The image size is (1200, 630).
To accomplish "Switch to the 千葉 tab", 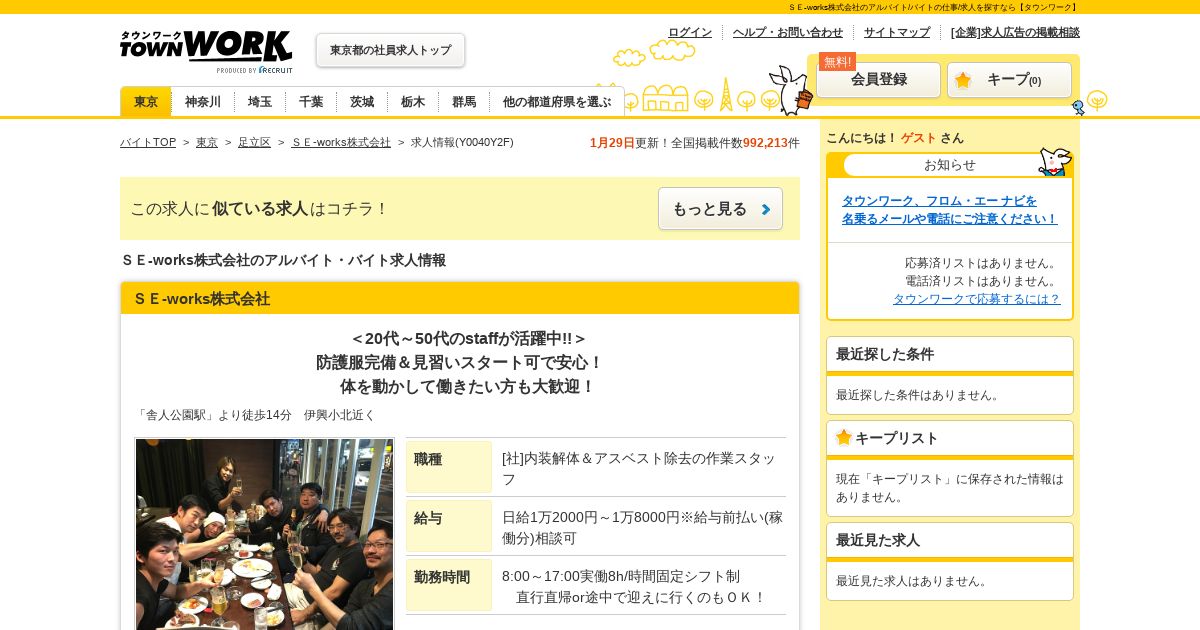I will (x=311, y=102).
